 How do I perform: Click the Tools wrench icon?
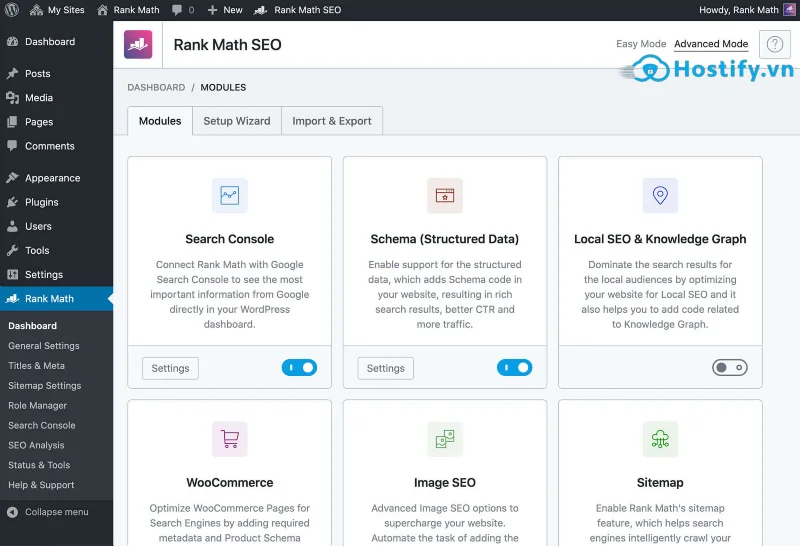pos(12,251)
